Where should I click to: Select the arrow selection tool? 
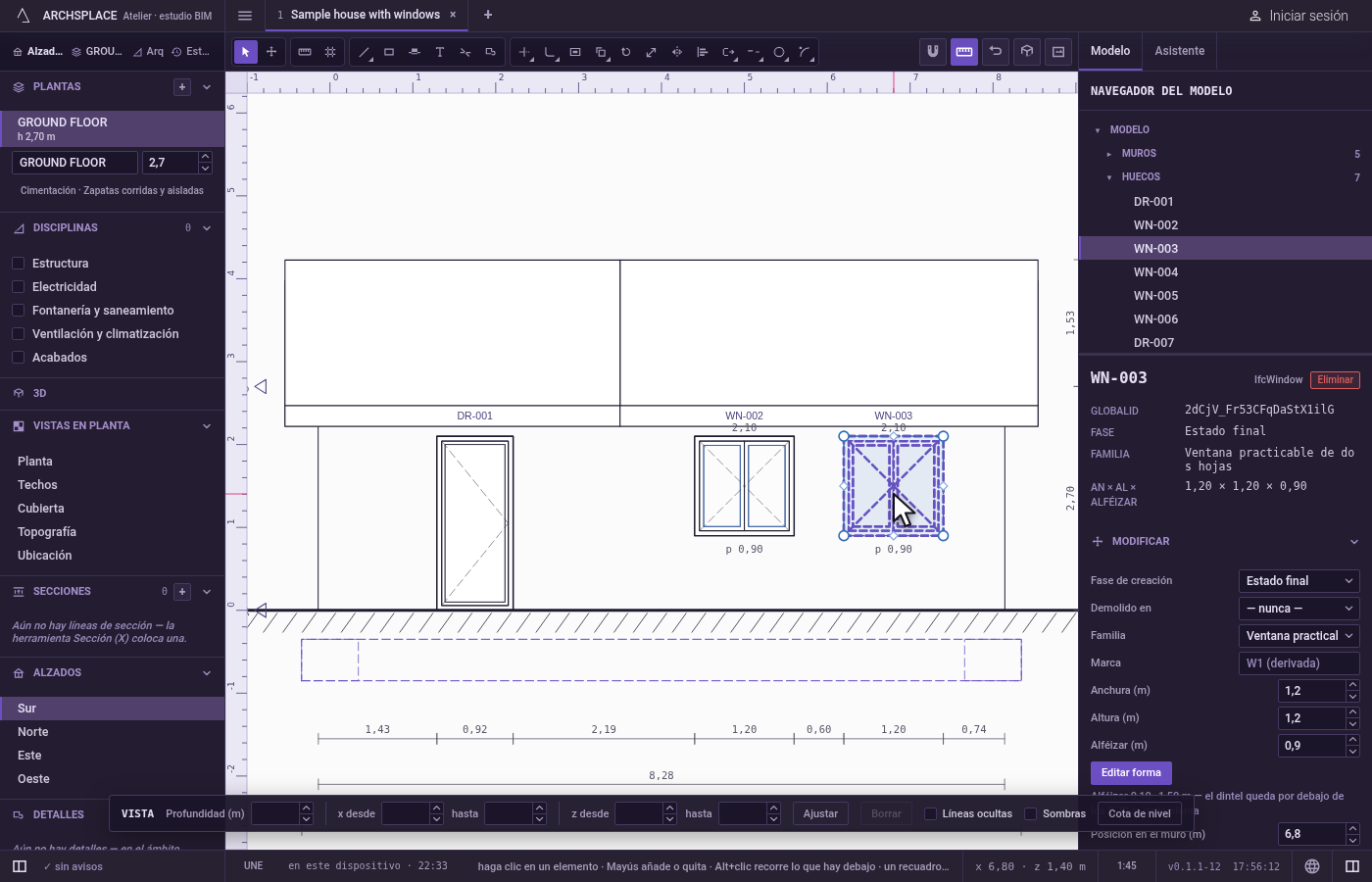(x=246, y=52)
